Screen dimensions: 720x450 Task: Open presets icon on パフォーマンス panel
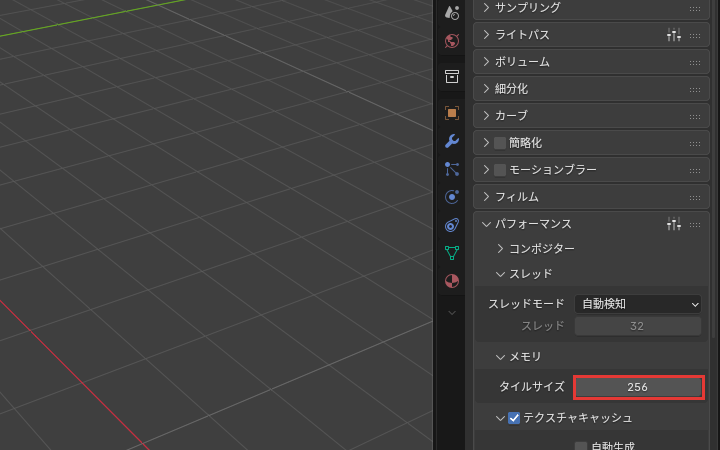[x=674, y=224]
